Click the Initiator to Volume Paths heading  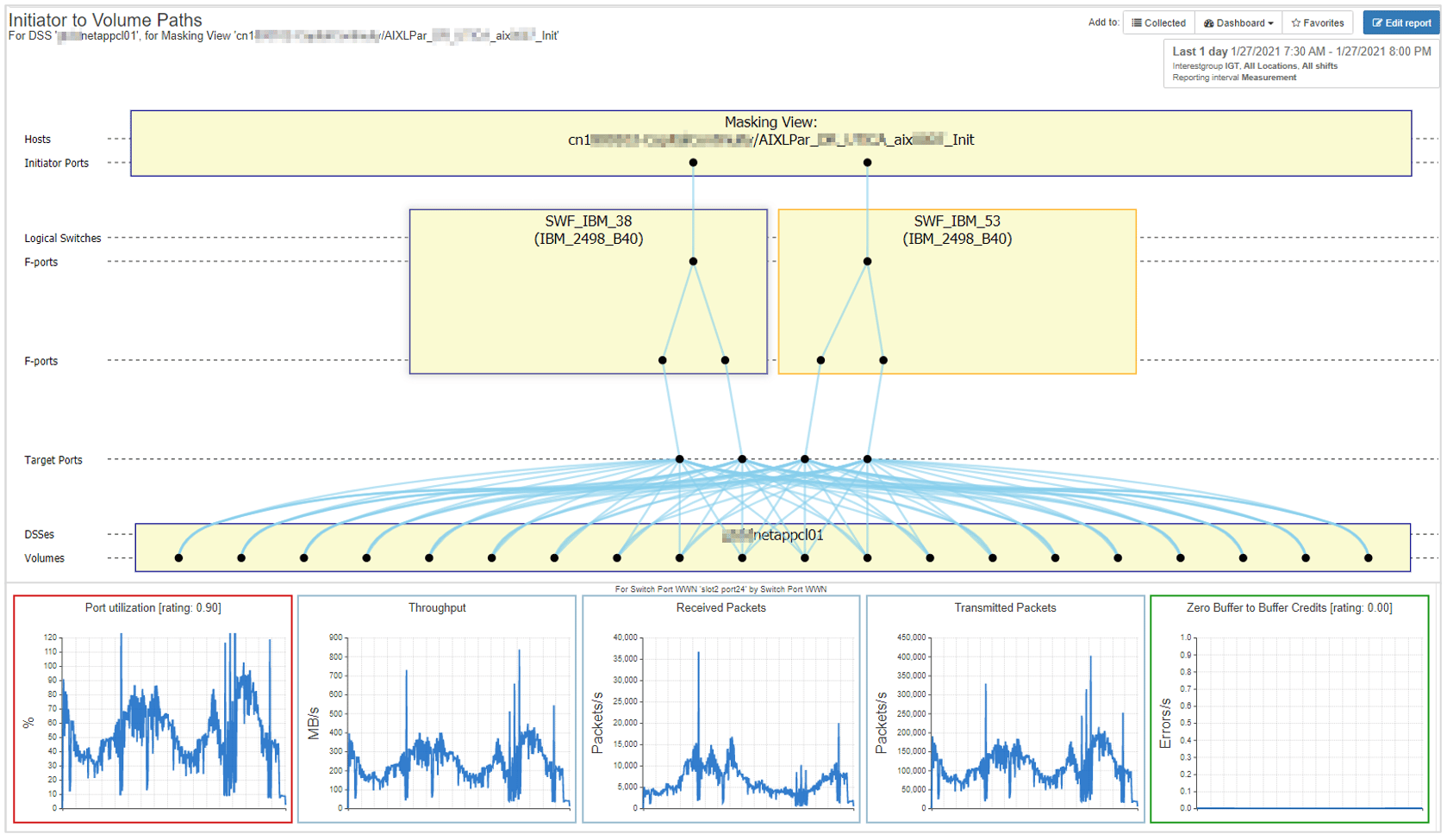(105, 19)
